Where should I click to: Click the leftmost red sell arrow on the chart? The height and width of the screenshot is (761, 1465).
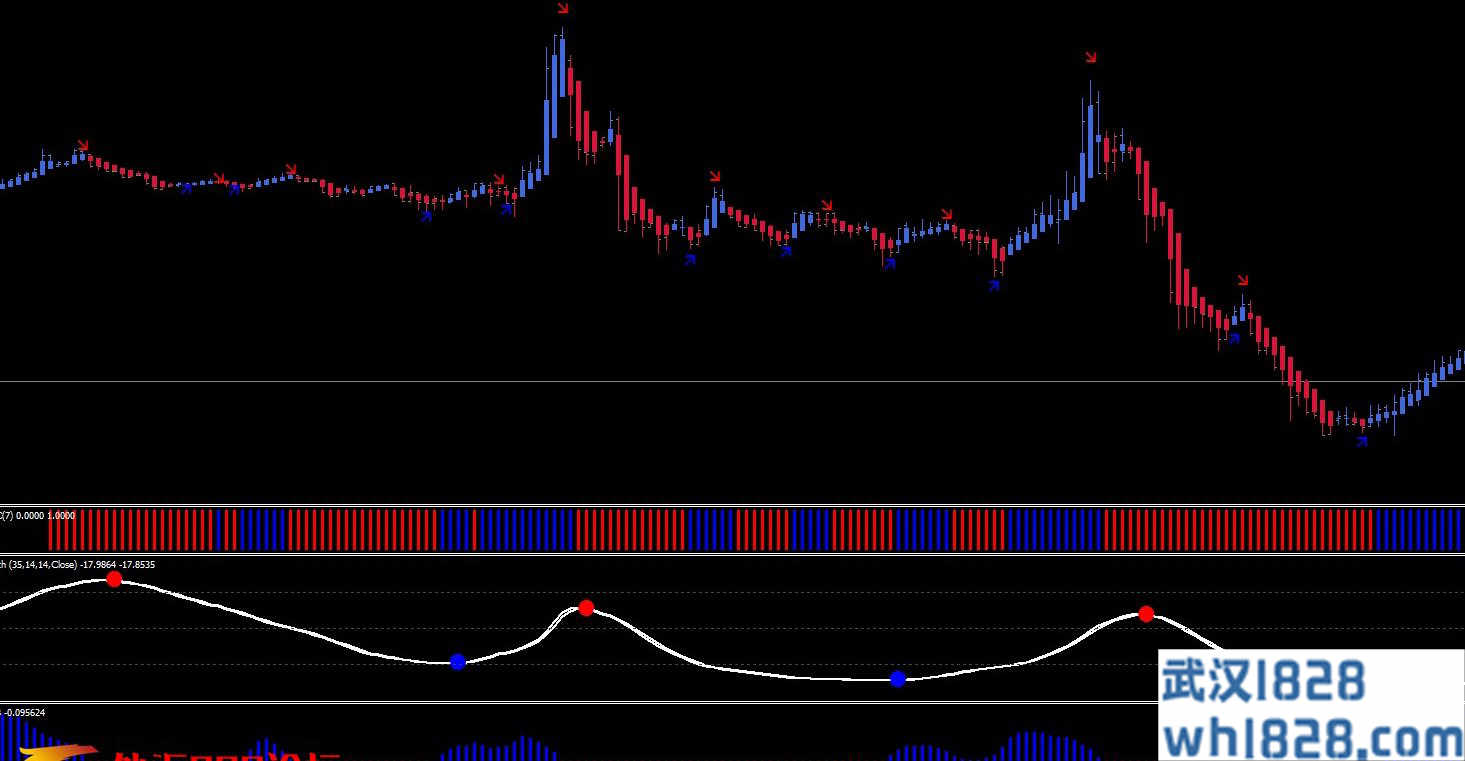pyautogui.click(x=83, y=145)
